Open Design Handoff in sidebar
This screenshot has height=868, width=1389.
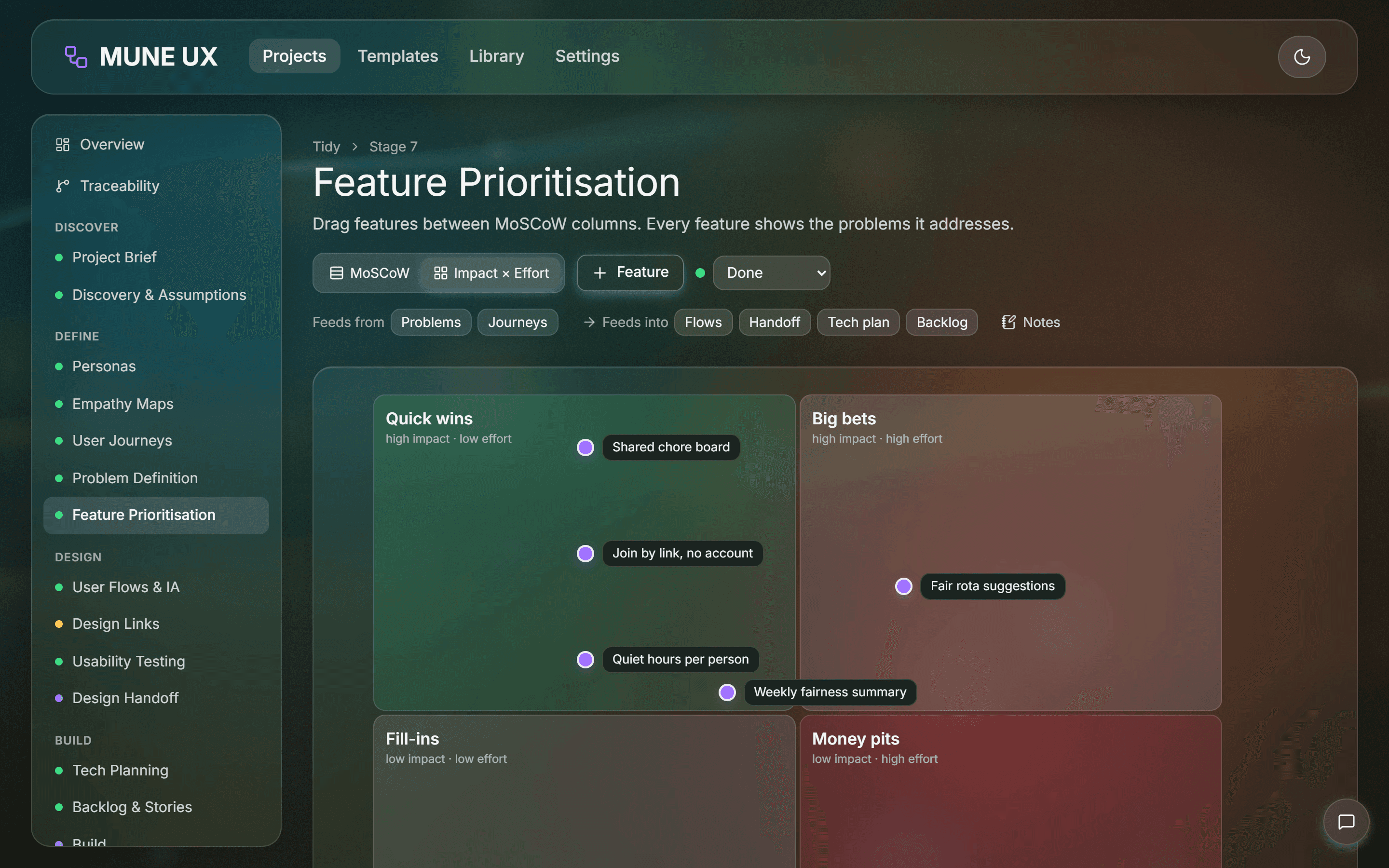pos(156,698)
